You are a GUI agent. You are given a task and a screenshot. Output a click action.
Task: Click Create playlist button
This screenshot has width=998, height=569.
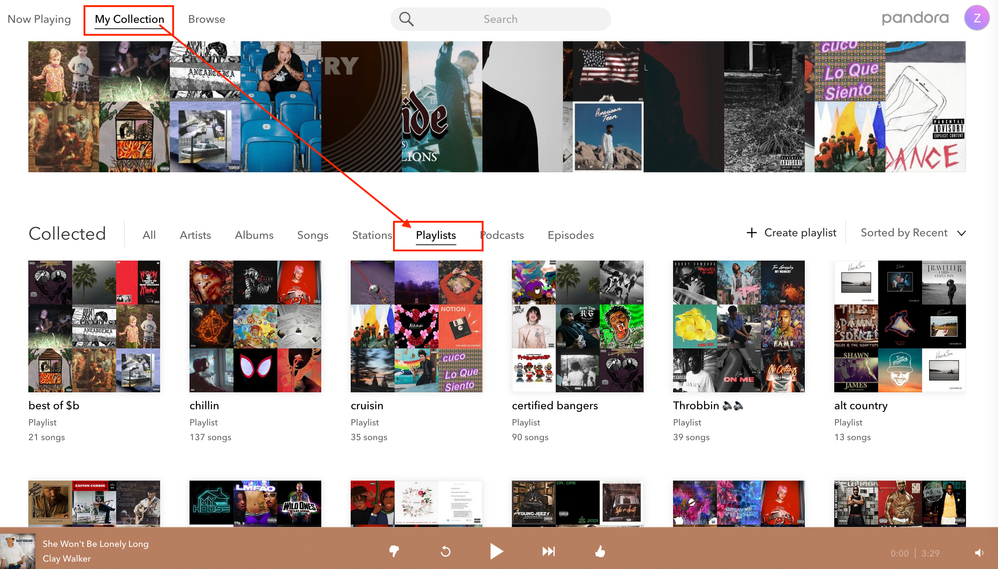(791, 233)
